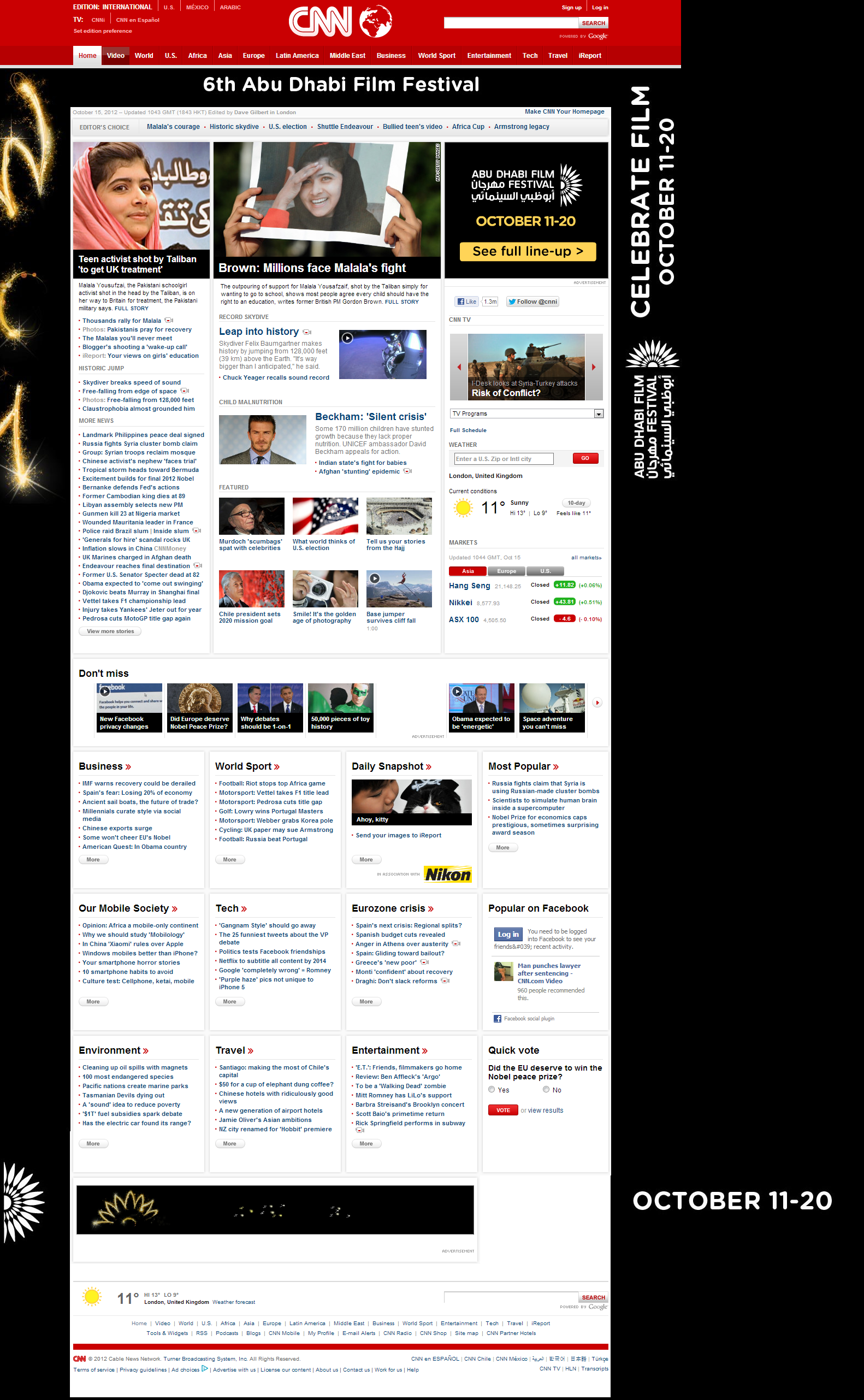Open Set edition preference link
This screenshot has width=864, height=1400.
click(x=102, y=31)
